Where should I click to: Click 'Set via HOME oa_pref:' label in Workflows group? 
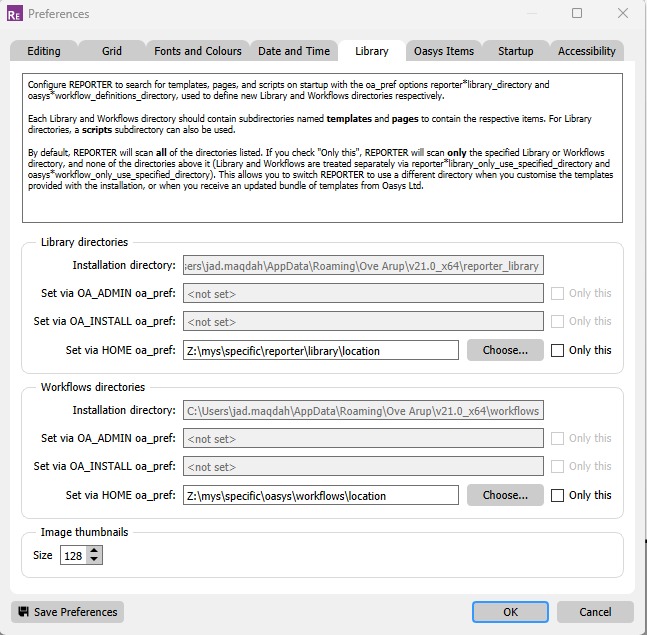[x=120, y=495]
